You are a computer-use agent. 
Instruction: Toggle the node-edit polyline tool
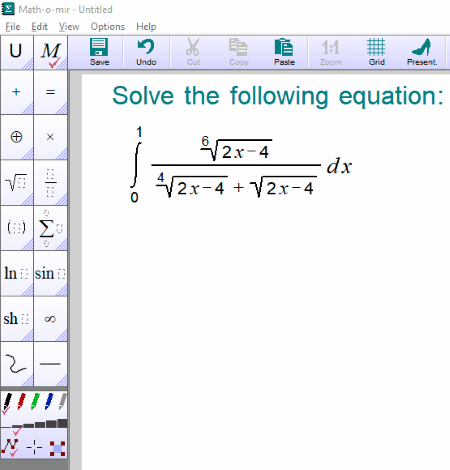tap(10, 447)
